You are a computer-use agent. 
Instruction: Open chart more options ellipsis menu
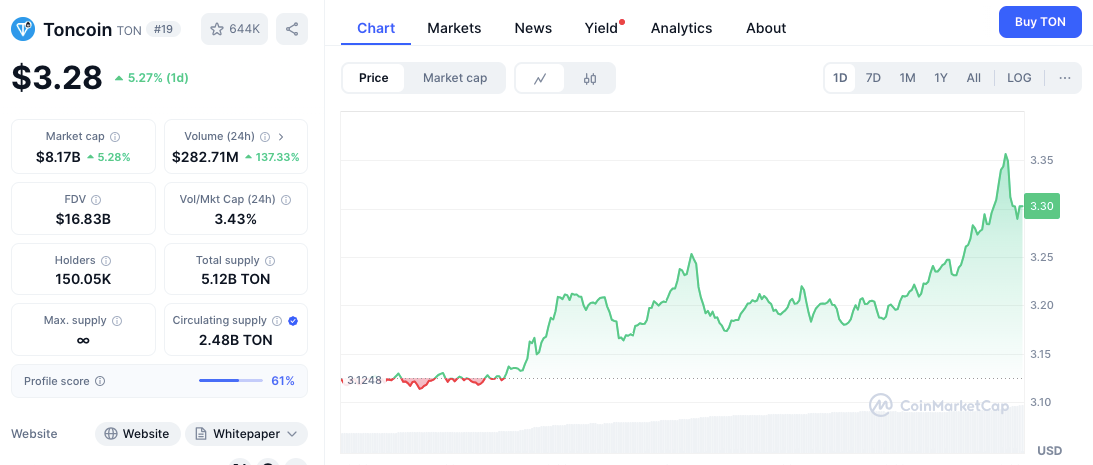tap(1064, 78)
